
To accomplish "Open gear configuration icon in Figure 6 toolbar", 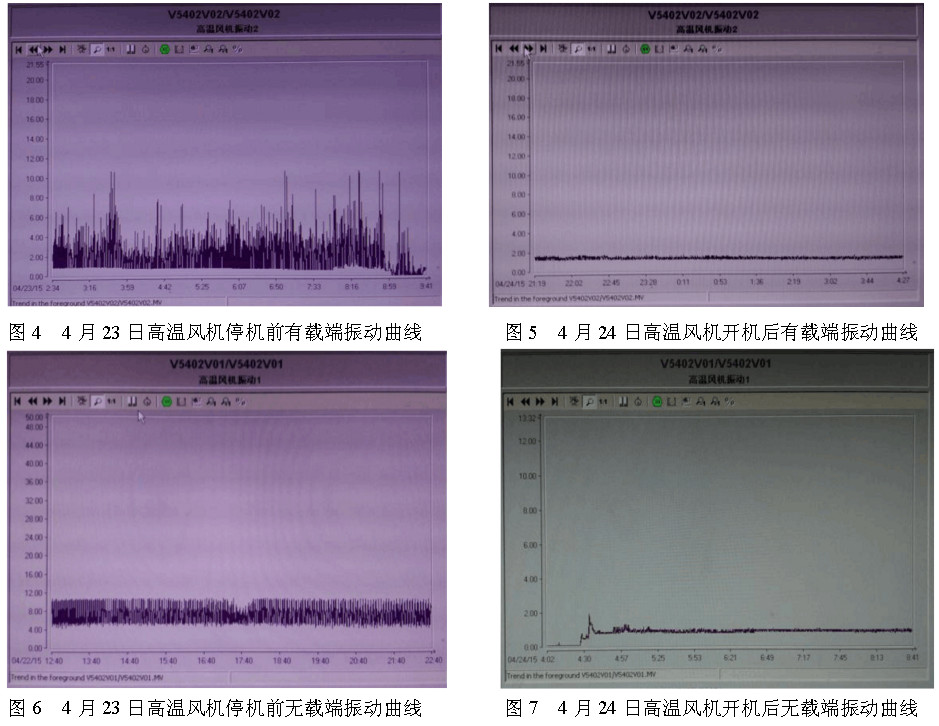I will click(x=81, y=400).
